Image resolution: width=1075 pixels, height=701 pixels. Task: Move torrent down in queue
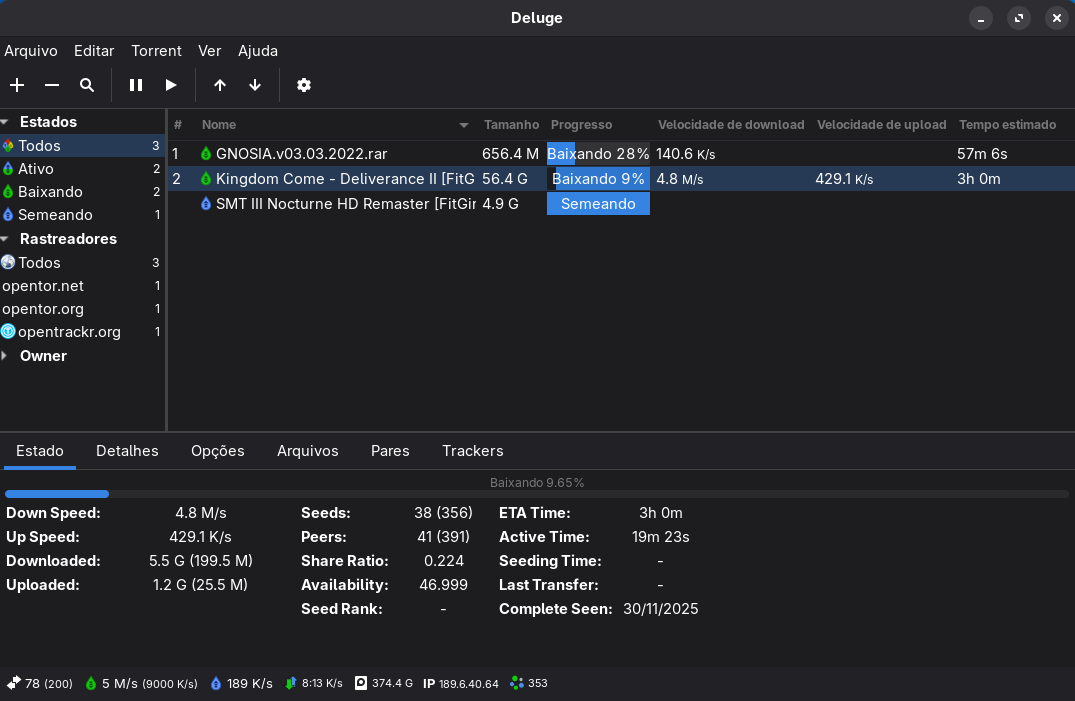click(x=255, y=85)
